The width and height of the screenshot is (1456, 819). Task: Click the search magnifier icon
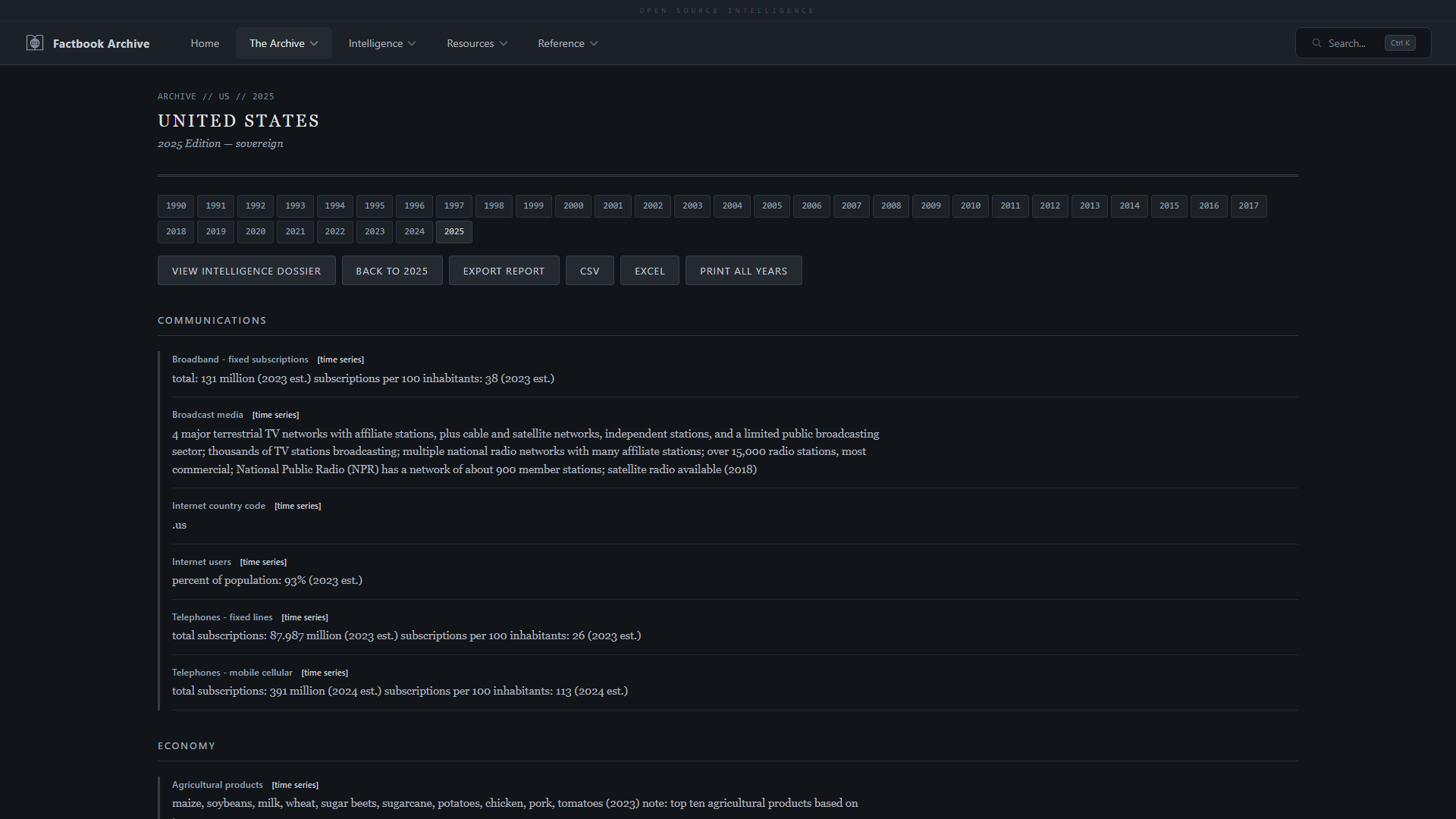pyautogui.click(x=1317, y=43)
